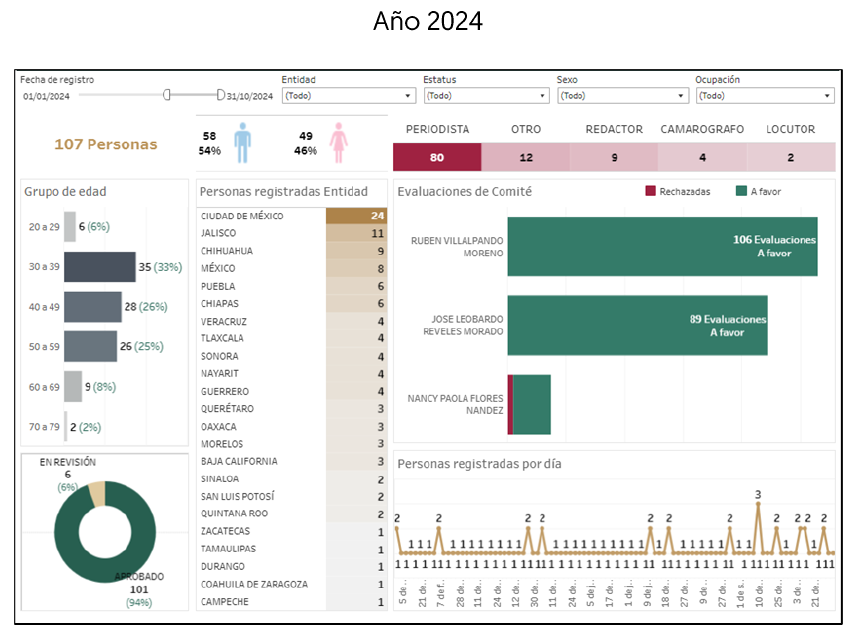Viewport: 850px width, 630px height.
Task: Expand the Estatus dropdown filter
Action: click(486, 96)
